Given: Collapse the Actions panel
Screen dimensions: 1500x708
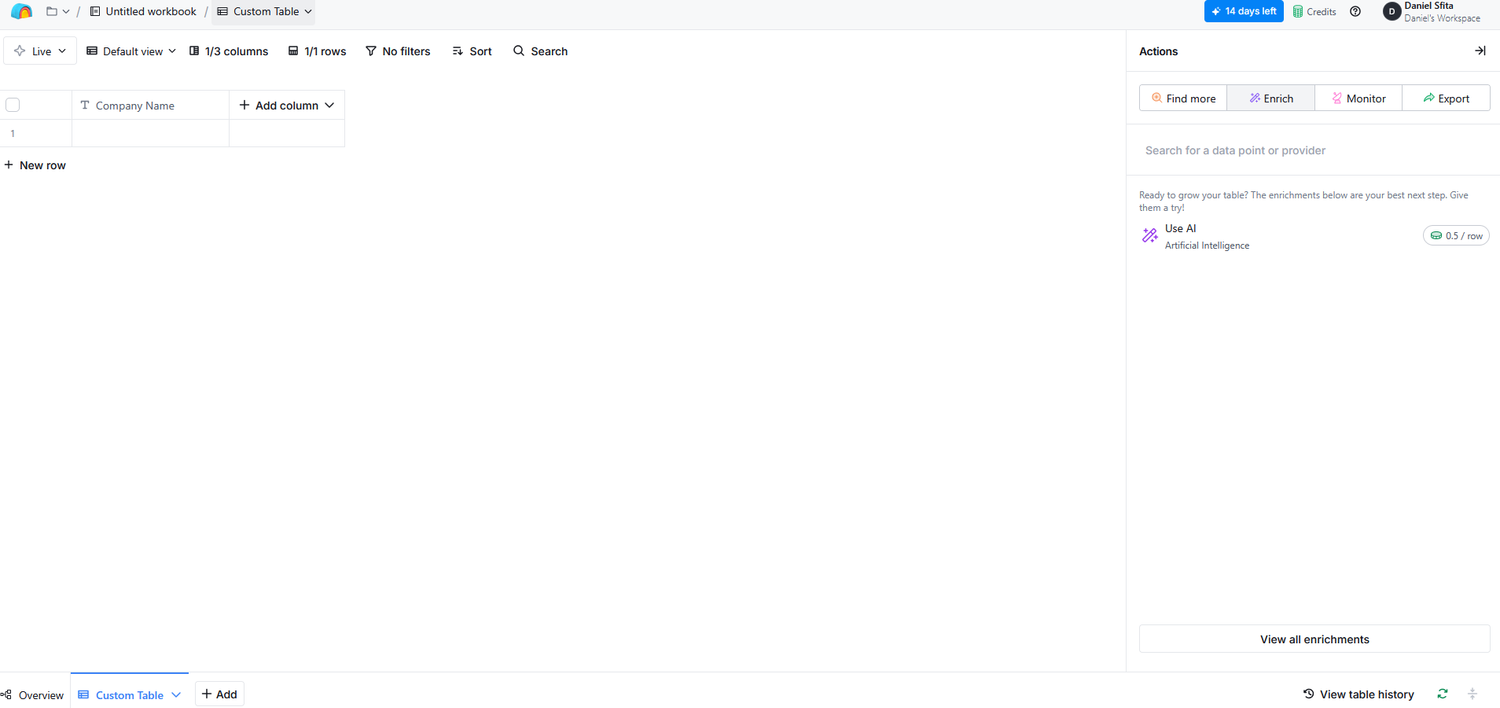Looking at the screenshot, I should pyautogui.click(x=1480, y=50).
